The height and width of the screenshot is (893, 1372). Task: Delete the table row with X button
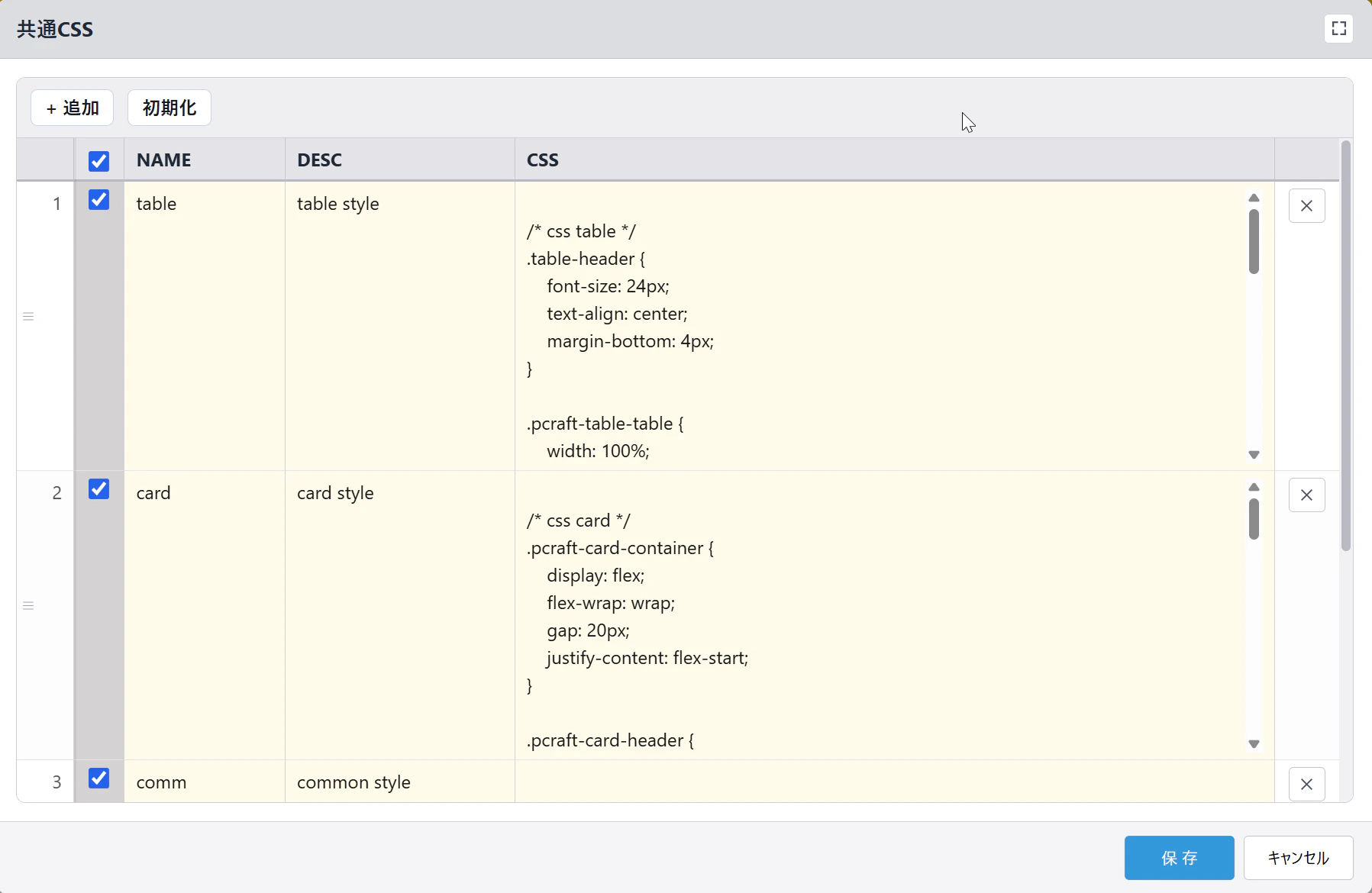[1306, 206]
